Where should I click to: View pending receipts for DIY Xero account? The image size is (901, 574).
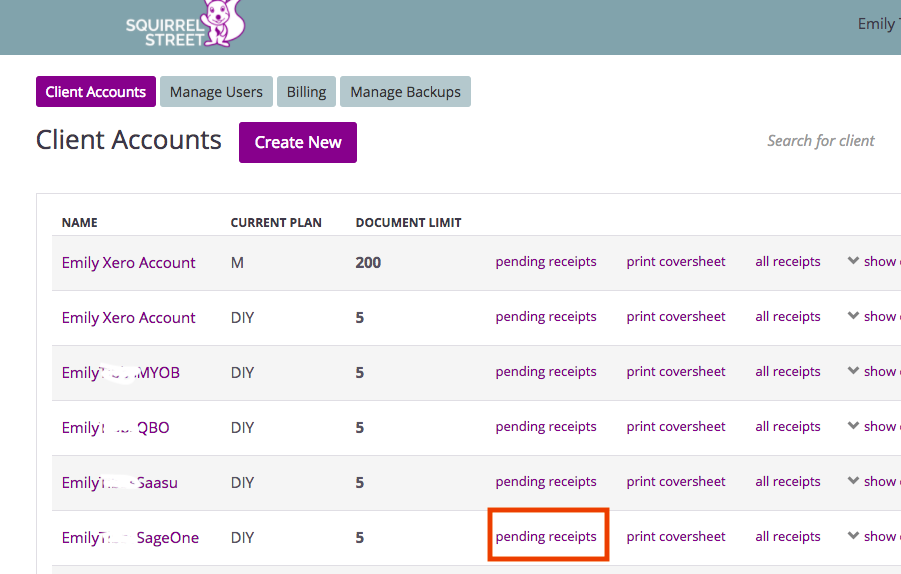coord(546,317)
